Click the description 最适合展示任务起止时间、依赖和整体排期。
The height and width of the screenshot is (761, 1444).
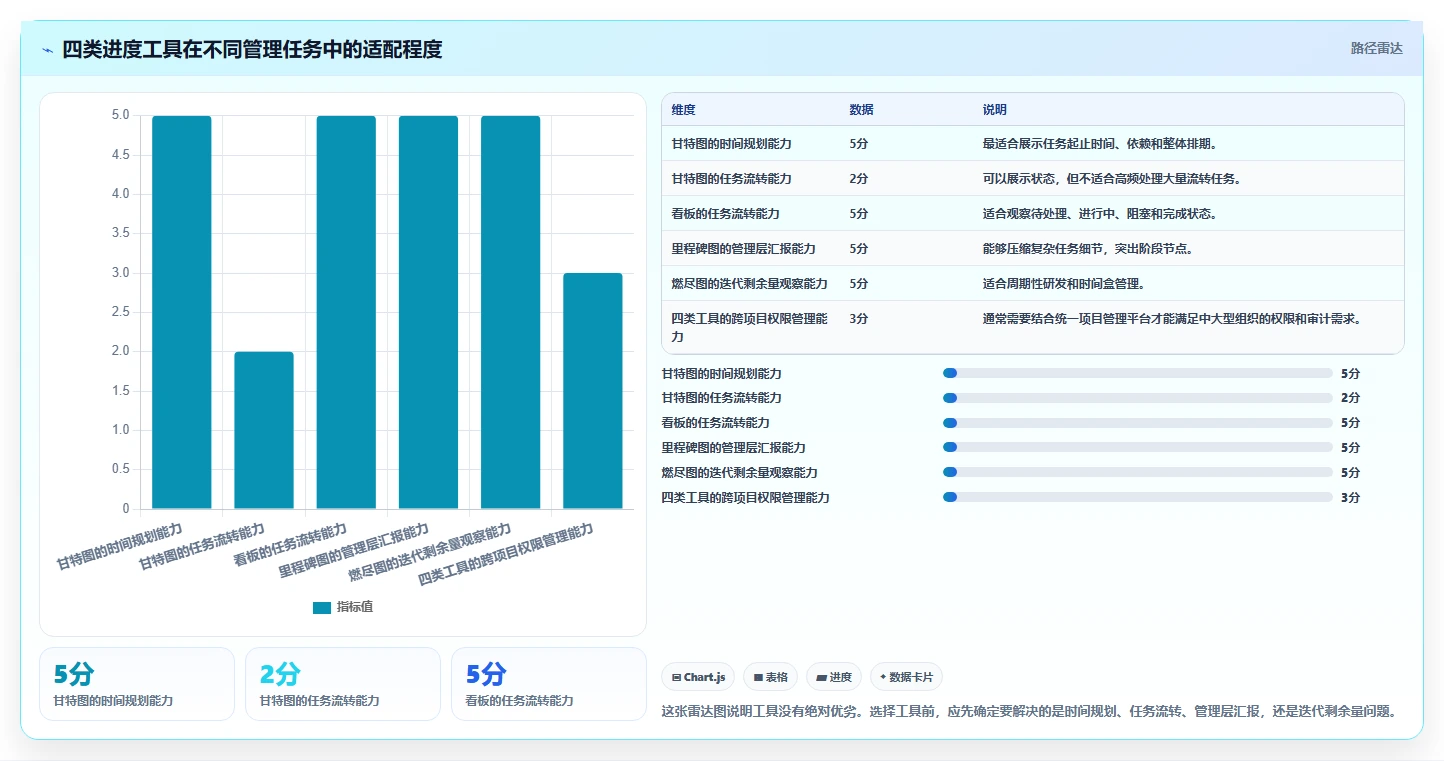click(x=1100, y=144)
